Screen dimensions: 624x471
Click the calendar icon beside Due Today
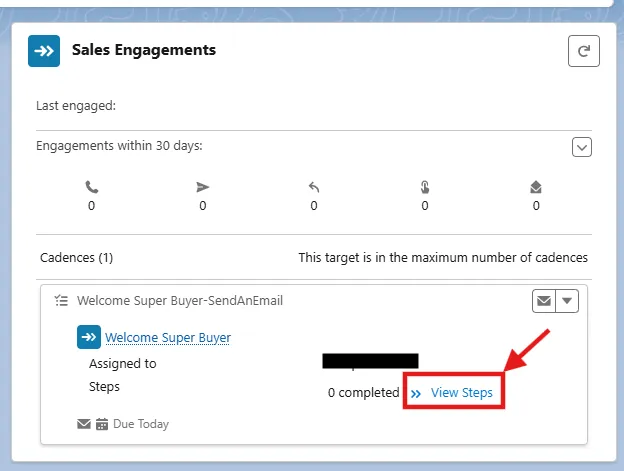(102, 424)
